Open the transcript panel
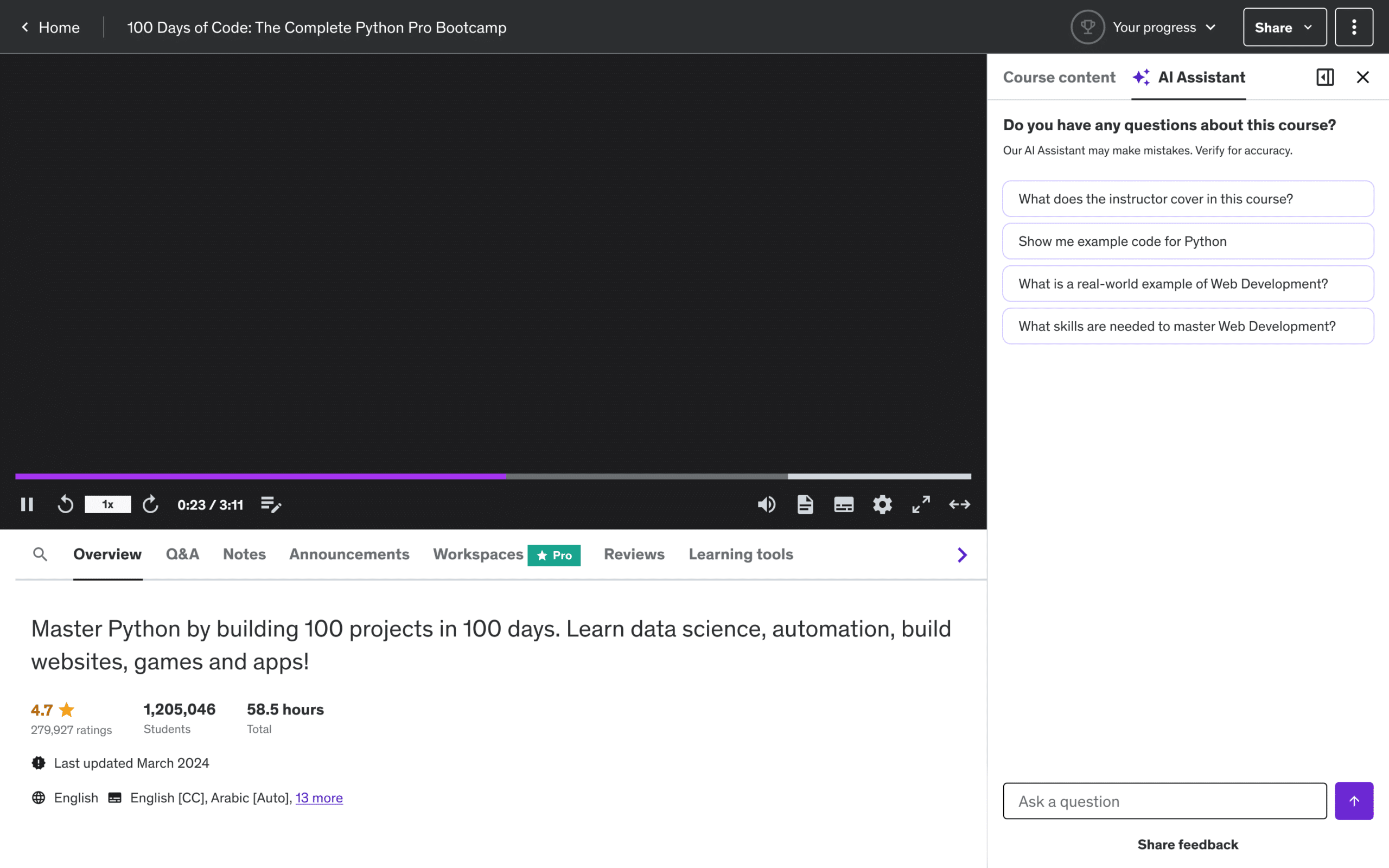1389x868 pixels. (805, 505)
